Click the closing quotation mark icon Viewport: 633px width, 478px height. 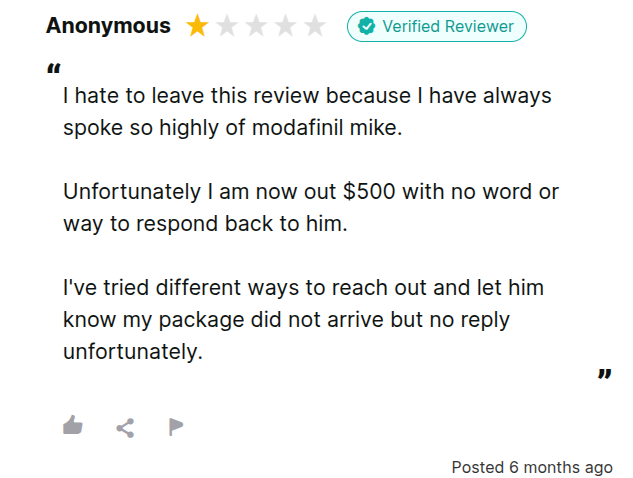(x=604, y=375)
